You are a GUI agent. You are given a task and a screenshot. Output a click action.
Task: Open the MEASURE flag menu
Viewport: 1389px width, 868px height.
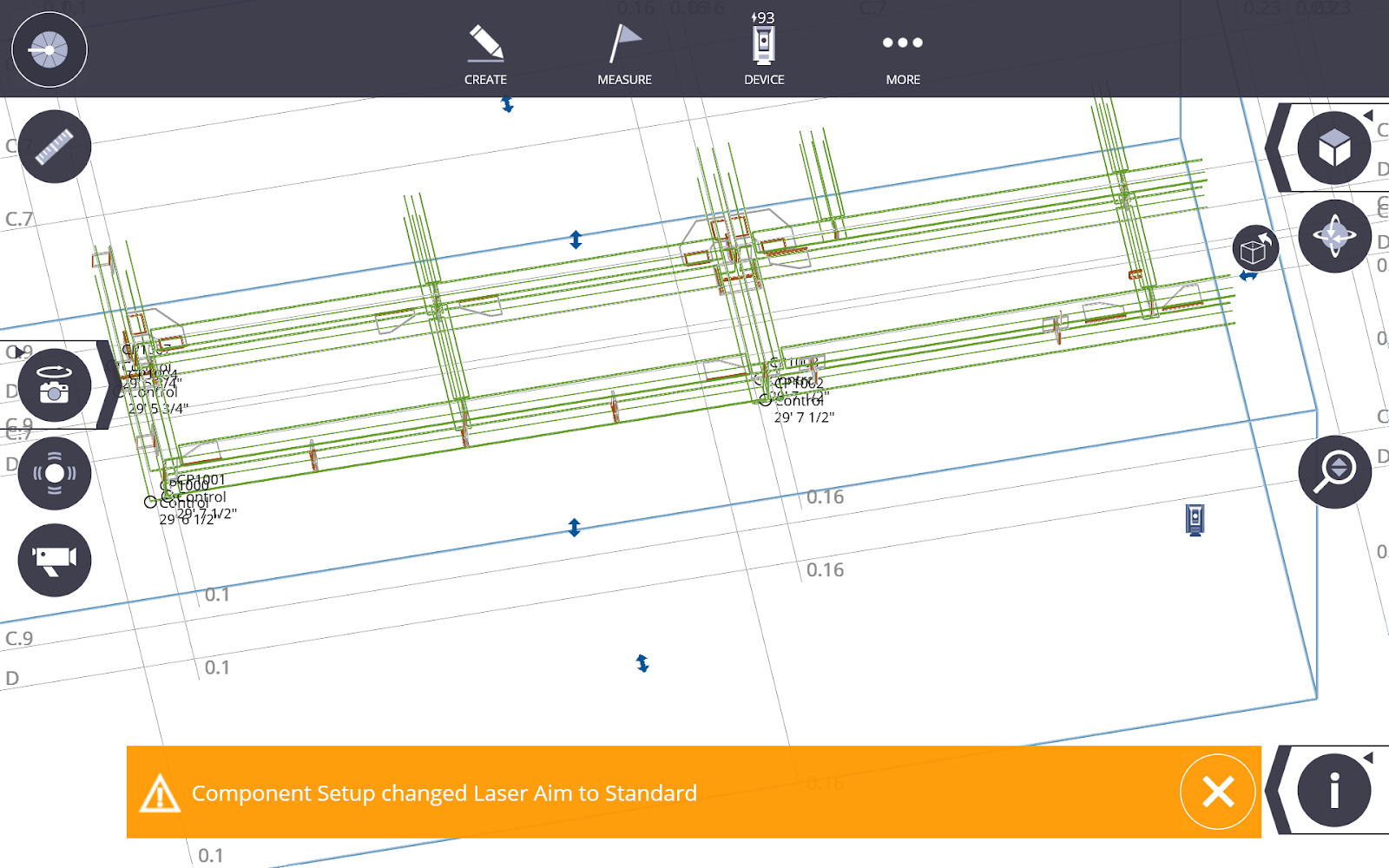pos(624,55)
